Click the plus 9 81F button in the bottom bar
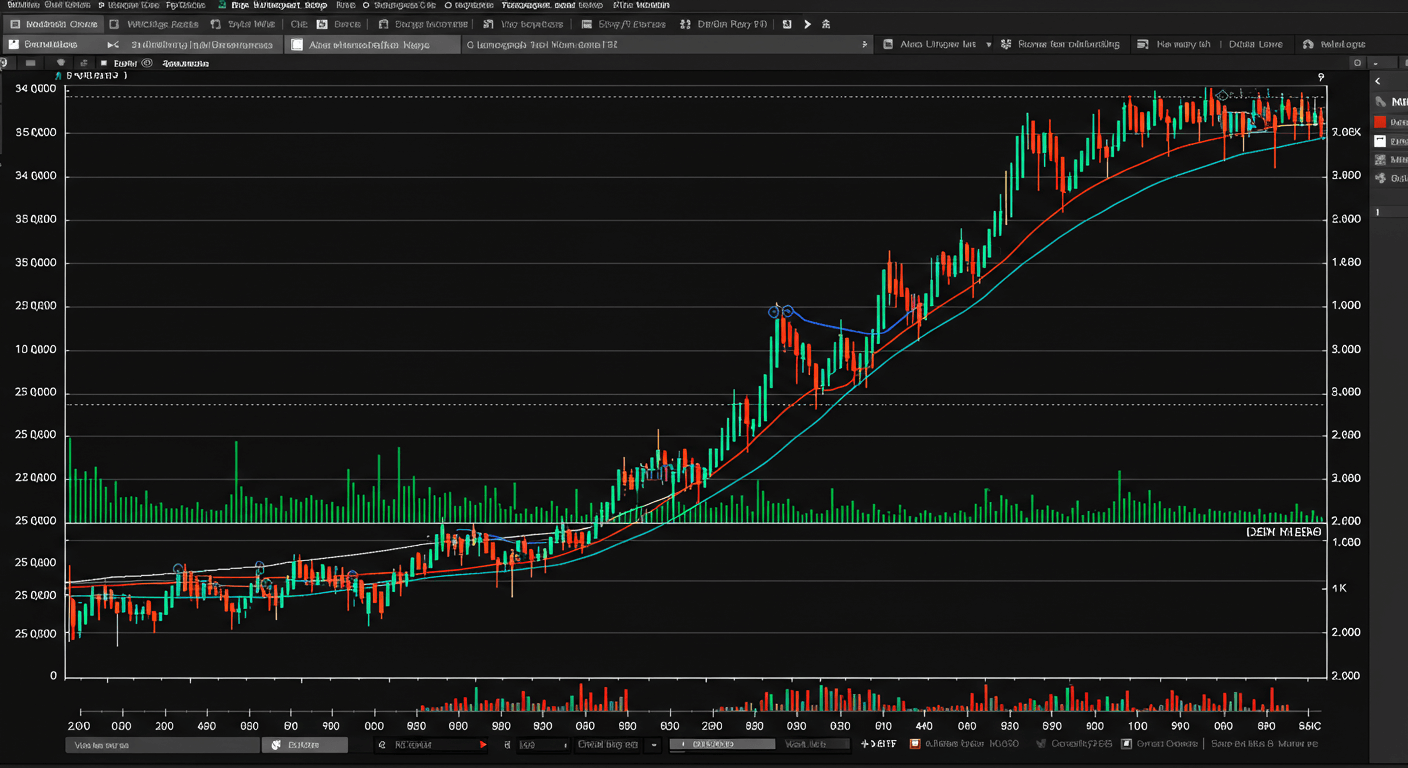The height and width of the screenshot is (768, 1408). [x=878, y=744]
